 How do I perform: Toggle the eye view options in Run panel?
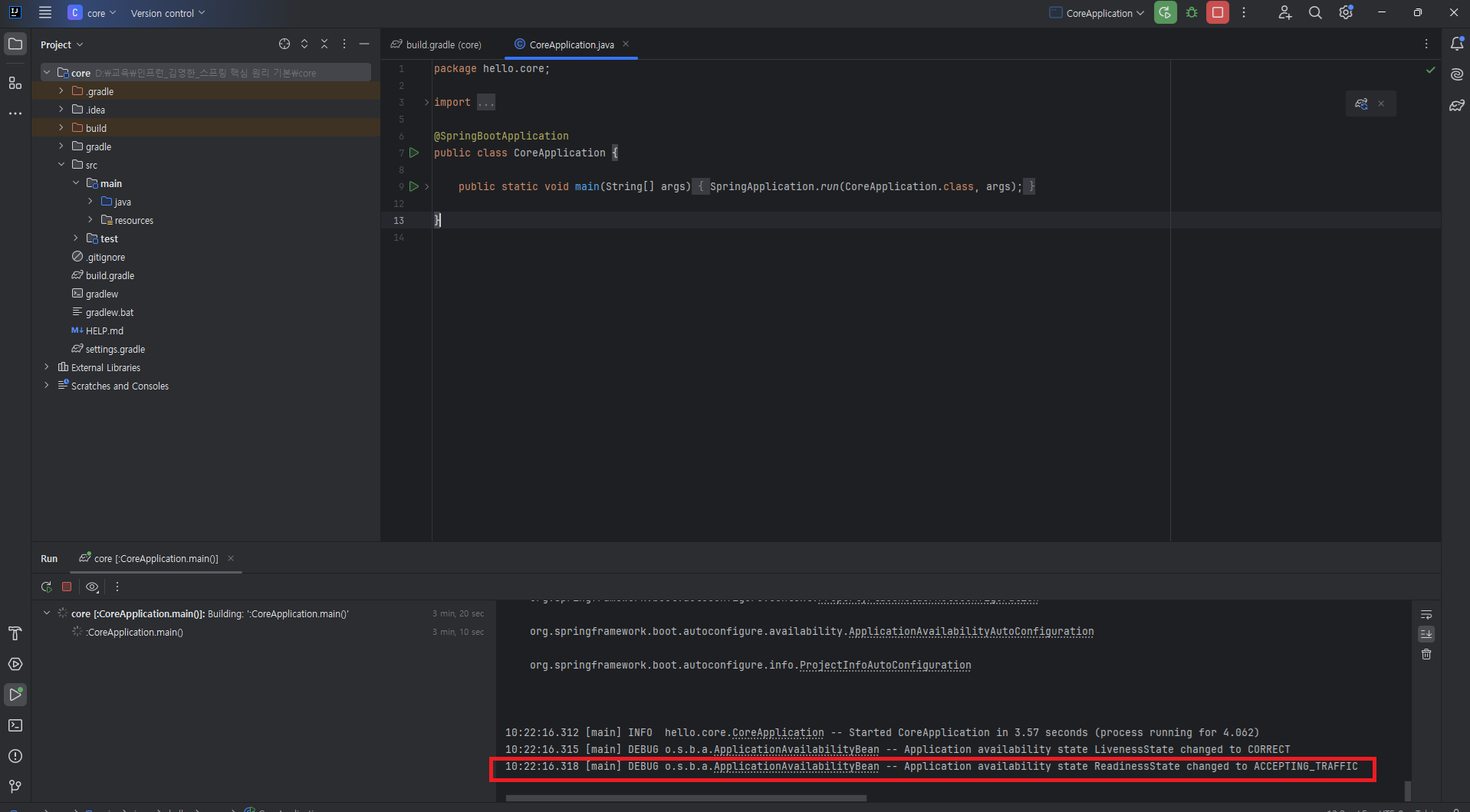(x=92, y=587)
